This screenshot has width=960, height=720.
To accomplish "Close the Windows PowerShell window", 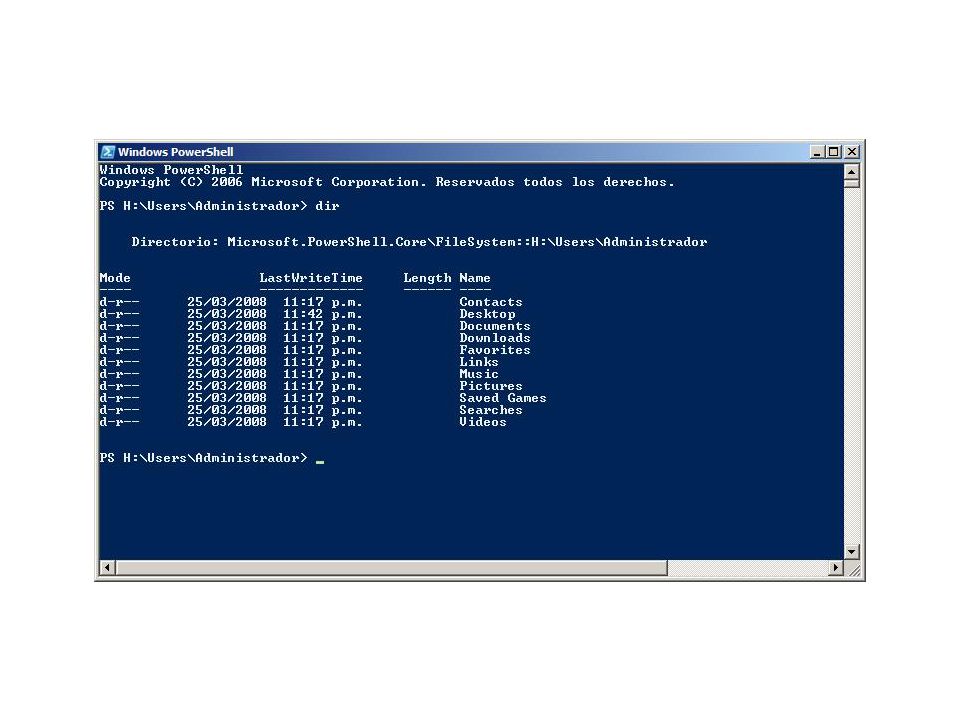I will [852, 152].
